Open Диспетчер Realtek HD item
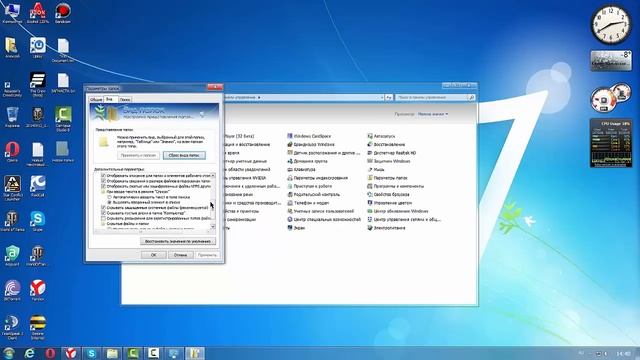This screenshot has height=360, width=640. click(x=391, y=153)
